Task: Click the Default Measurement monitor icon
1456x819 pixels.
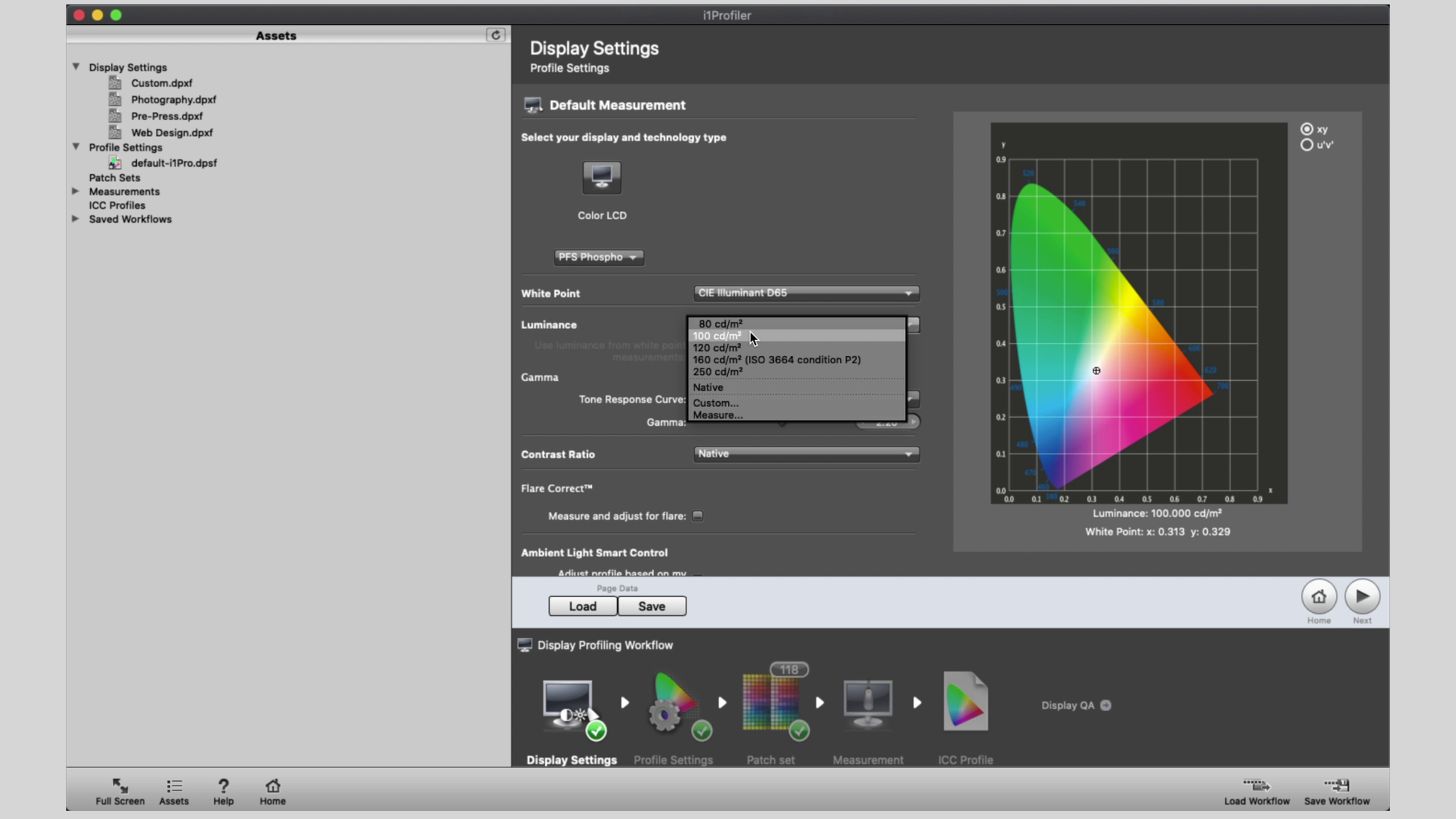Action: (x=533, y=106)
